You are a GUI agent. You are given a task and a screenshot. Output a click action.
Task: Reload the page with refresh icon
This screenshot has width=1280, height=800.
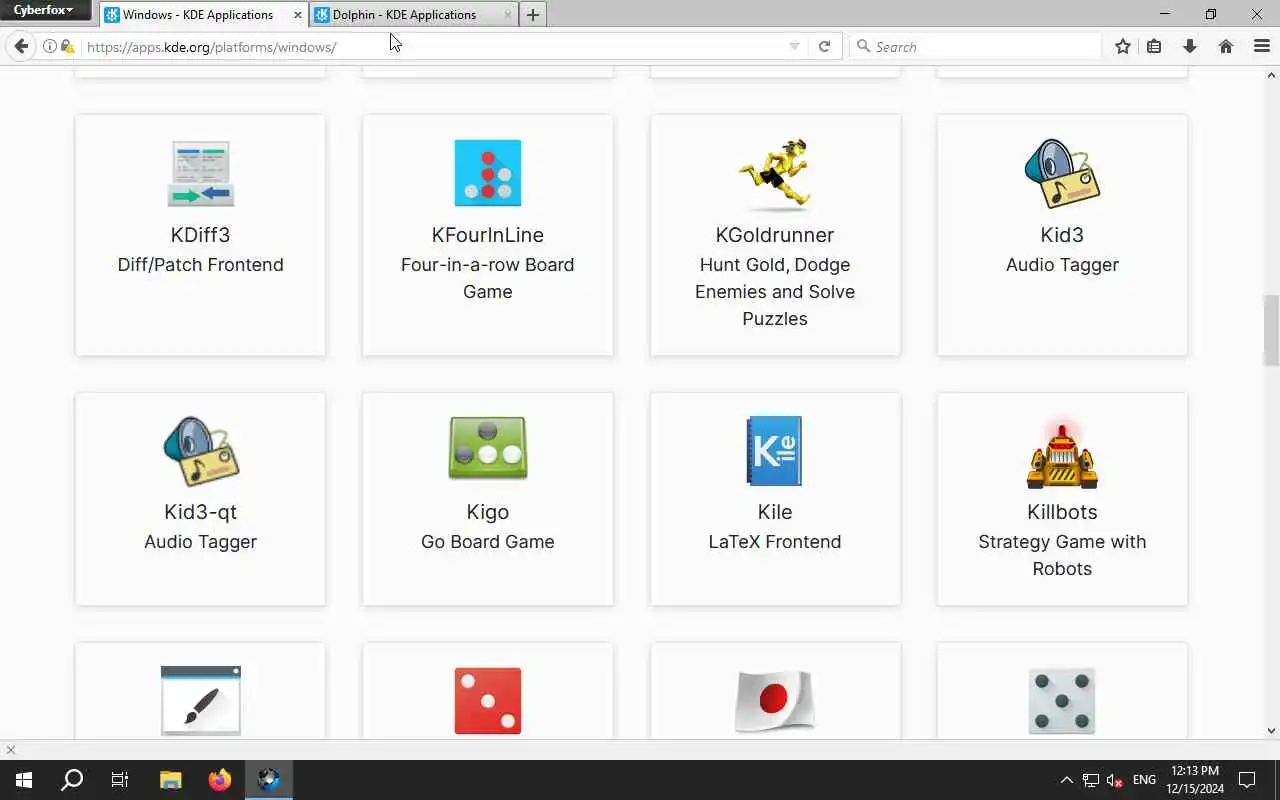click(824, 46)
